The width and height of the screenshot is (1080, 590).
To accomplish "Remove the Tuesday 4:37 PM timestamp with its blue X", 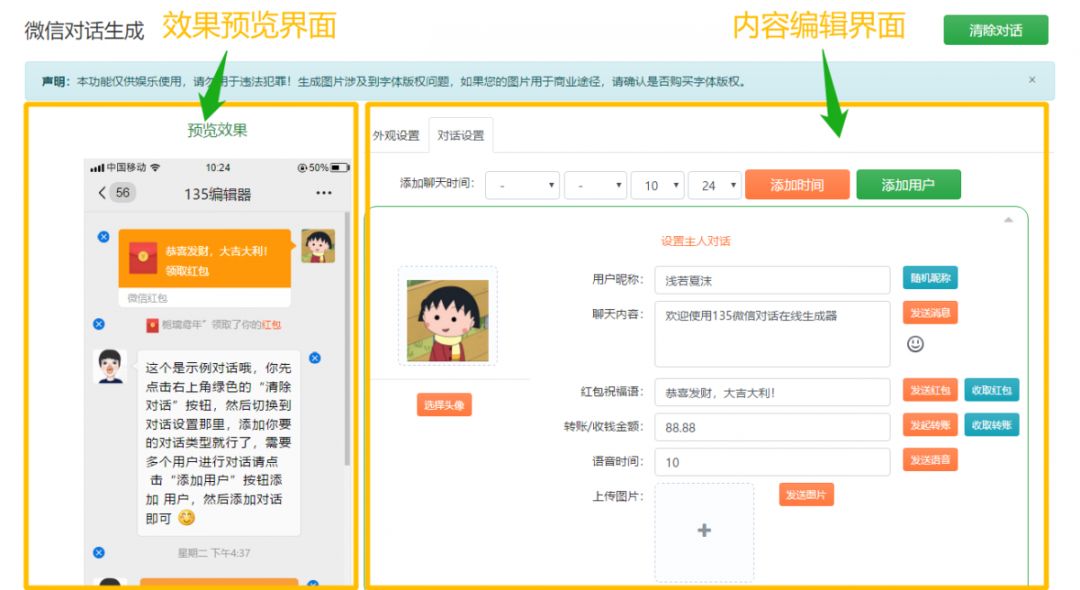I will [x=99, y=553].
